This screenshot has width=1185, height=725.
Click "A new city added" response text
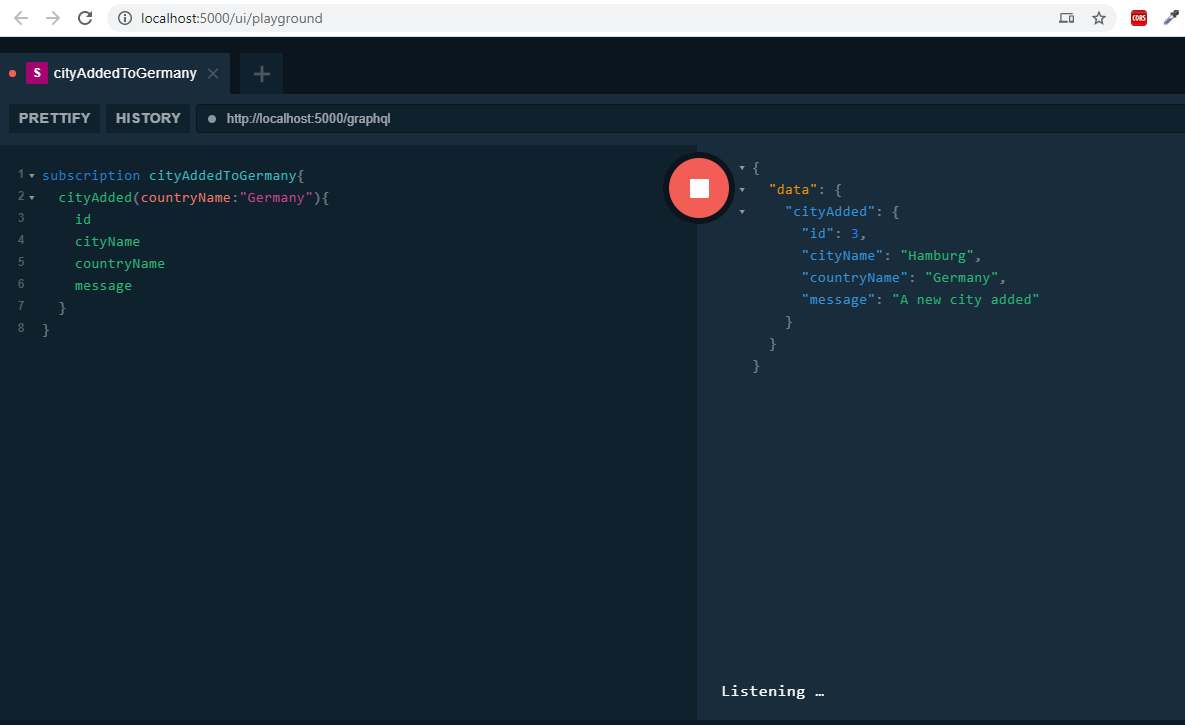(965, 299)
